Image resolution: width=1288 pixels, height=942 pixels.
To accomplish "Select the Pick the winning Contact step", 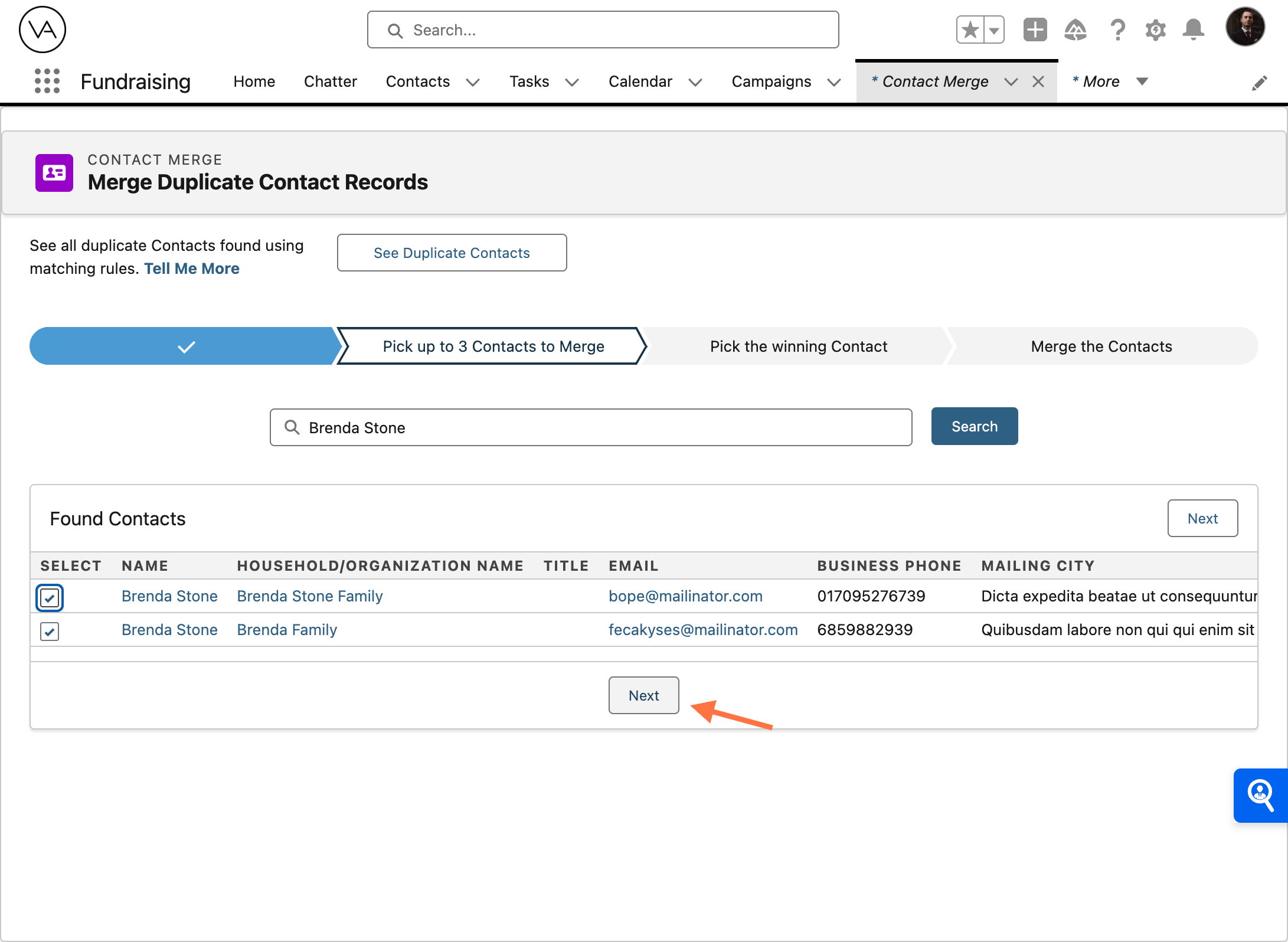I will [798, 346].
